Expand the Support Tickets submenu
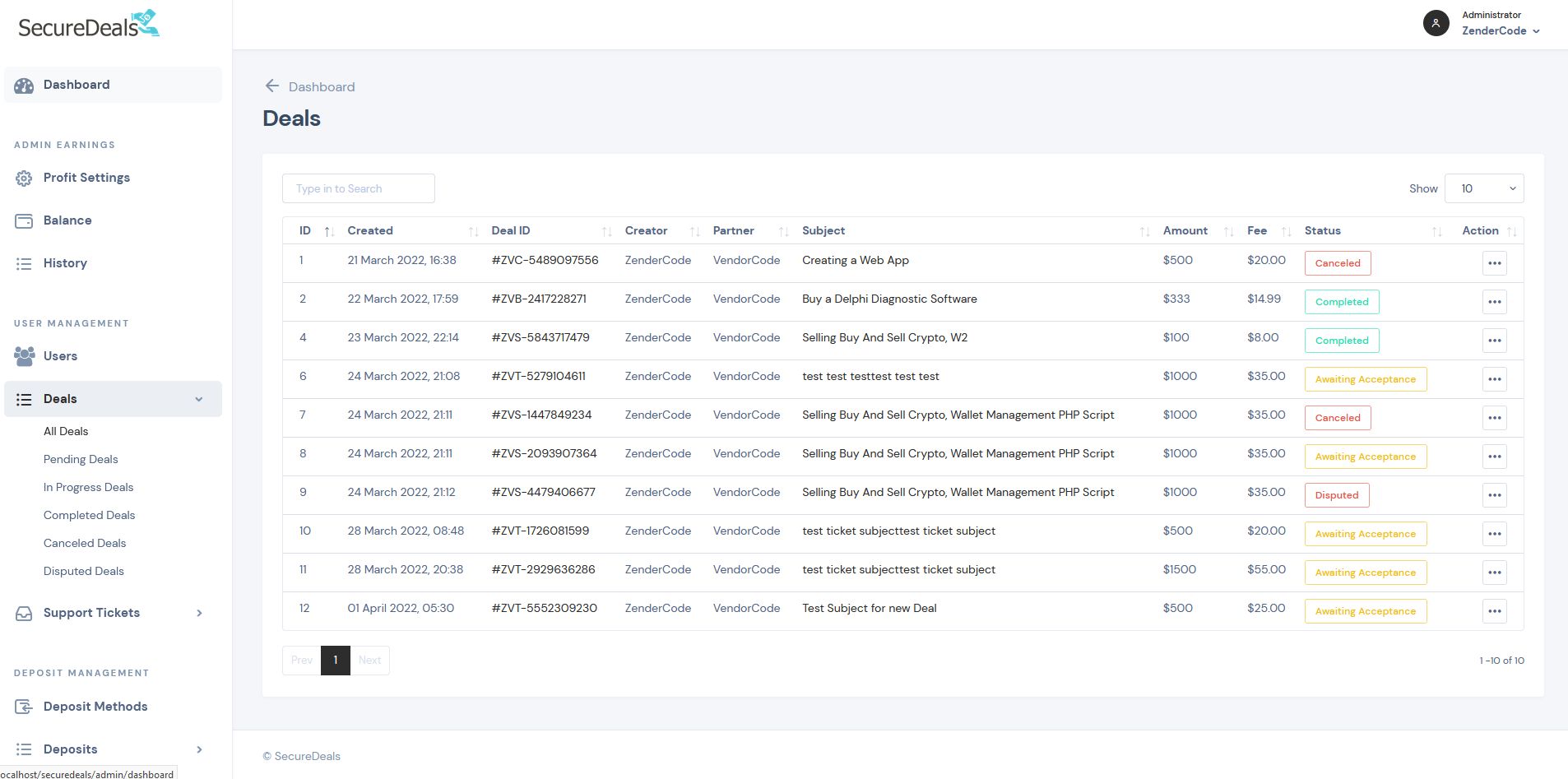1568x779 pixels. 198,613
